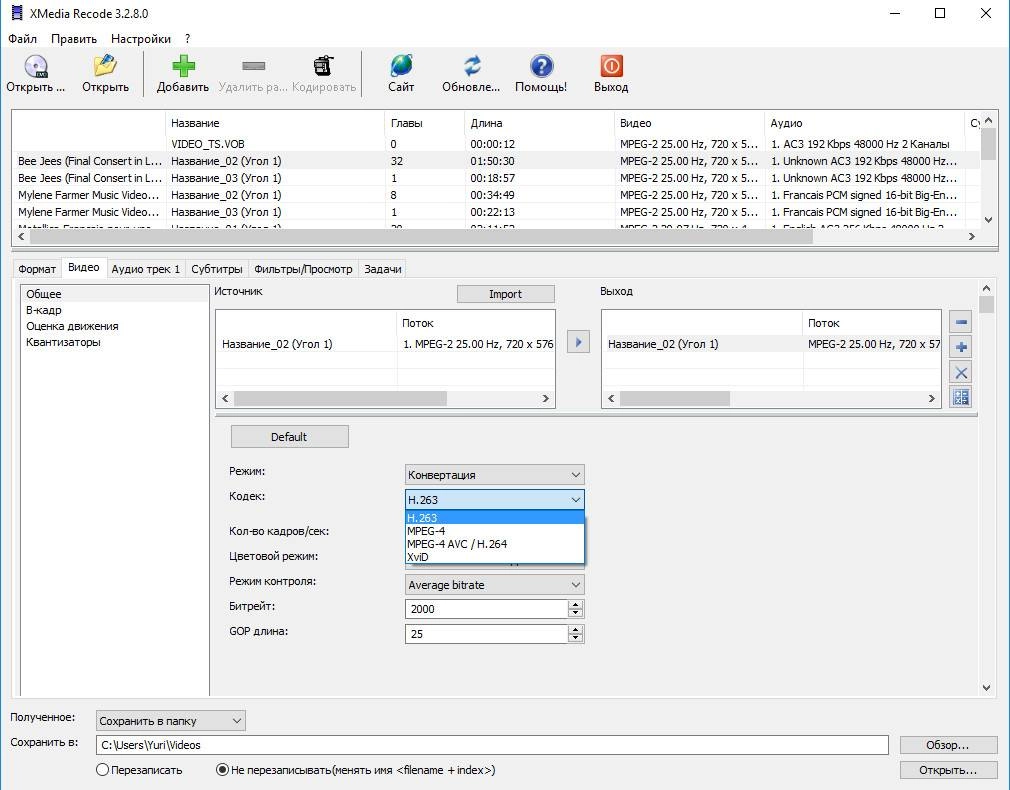1010x790 pixels.
Task: Click the Главы column header
Action: click(x=424, y=123)
